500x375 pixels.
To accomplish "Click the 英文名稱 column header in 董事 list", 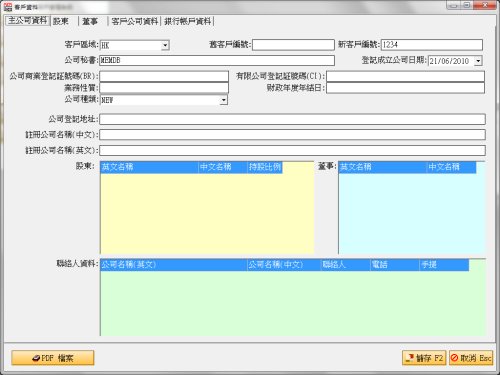I will pos(383,167).
